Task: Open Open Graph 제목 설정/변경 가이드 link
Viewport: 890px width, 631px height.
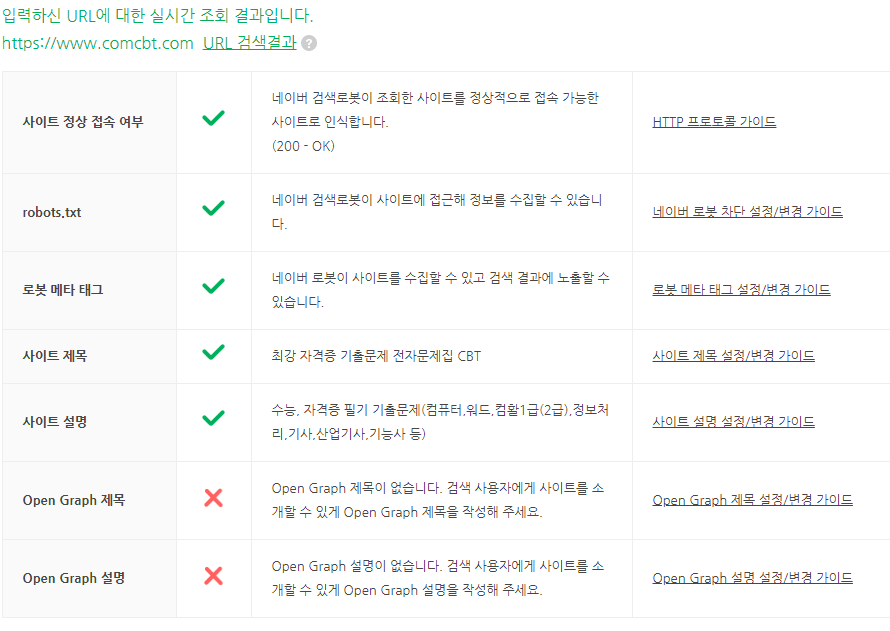Action: point(752,500)
